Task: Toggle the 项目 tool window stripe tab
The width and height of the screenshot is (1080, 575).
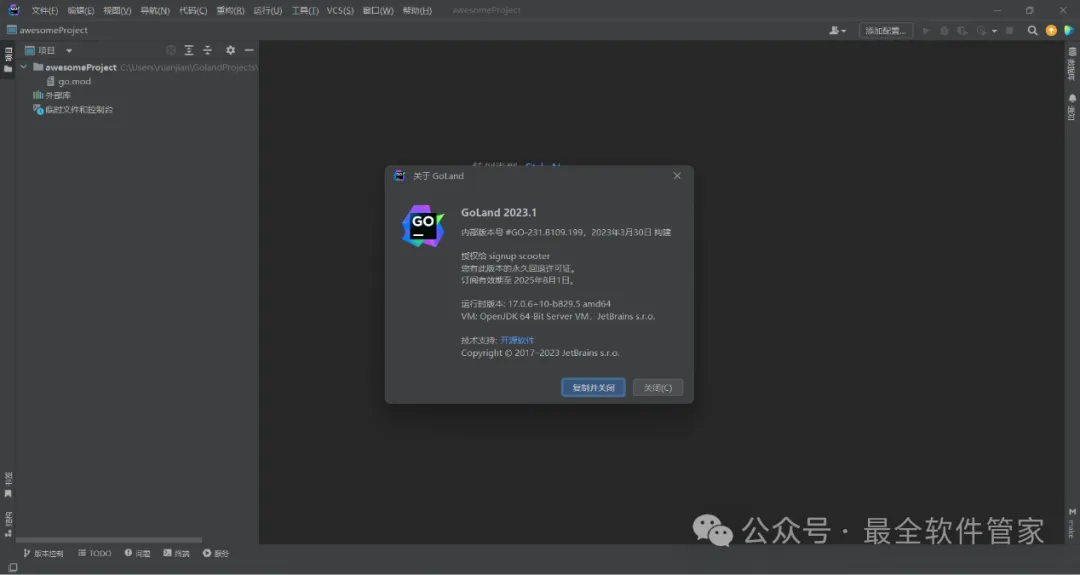Action: coord(8,59)
